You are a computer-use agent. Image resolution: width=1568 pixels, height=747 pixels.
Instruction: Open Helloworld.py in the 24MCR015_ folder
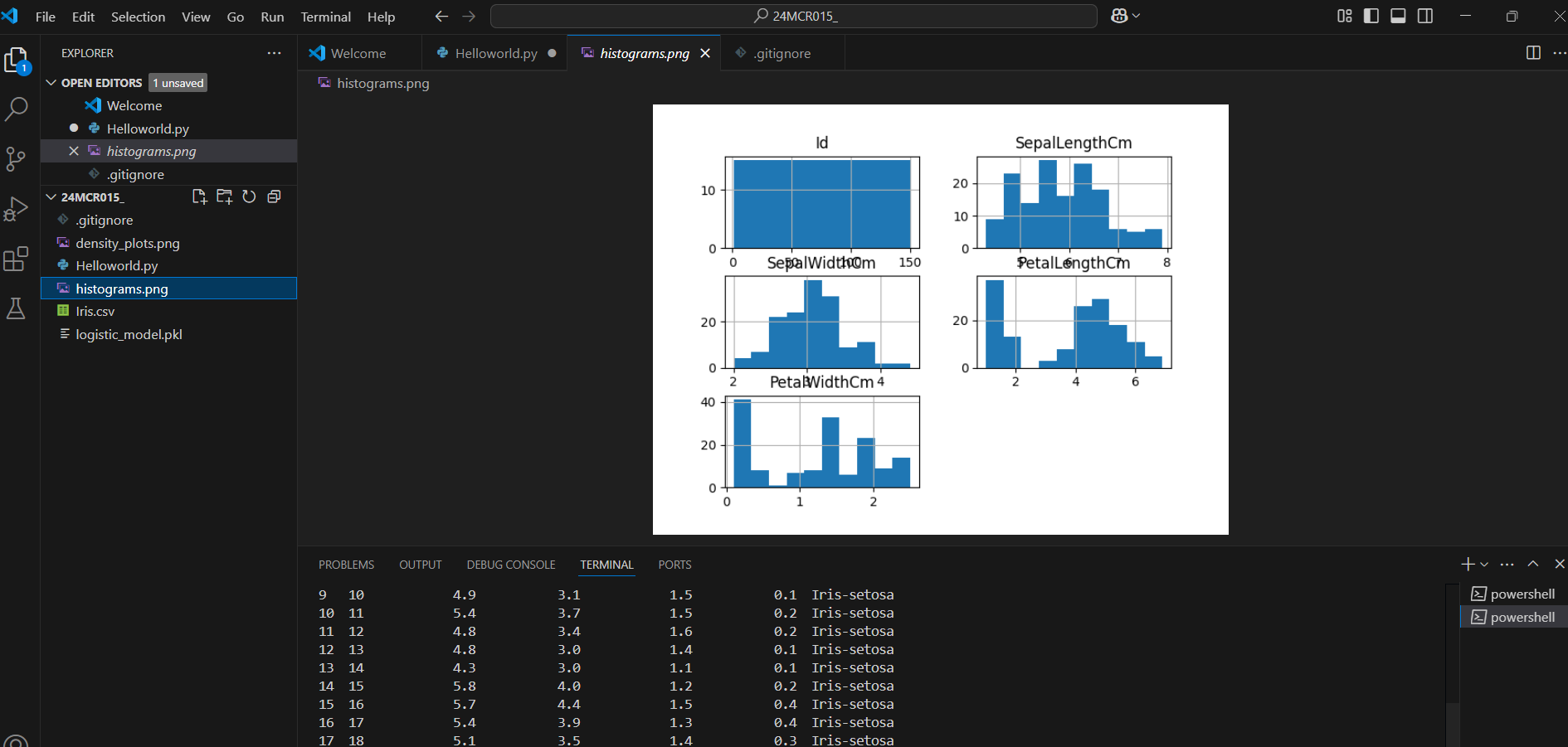169,265
